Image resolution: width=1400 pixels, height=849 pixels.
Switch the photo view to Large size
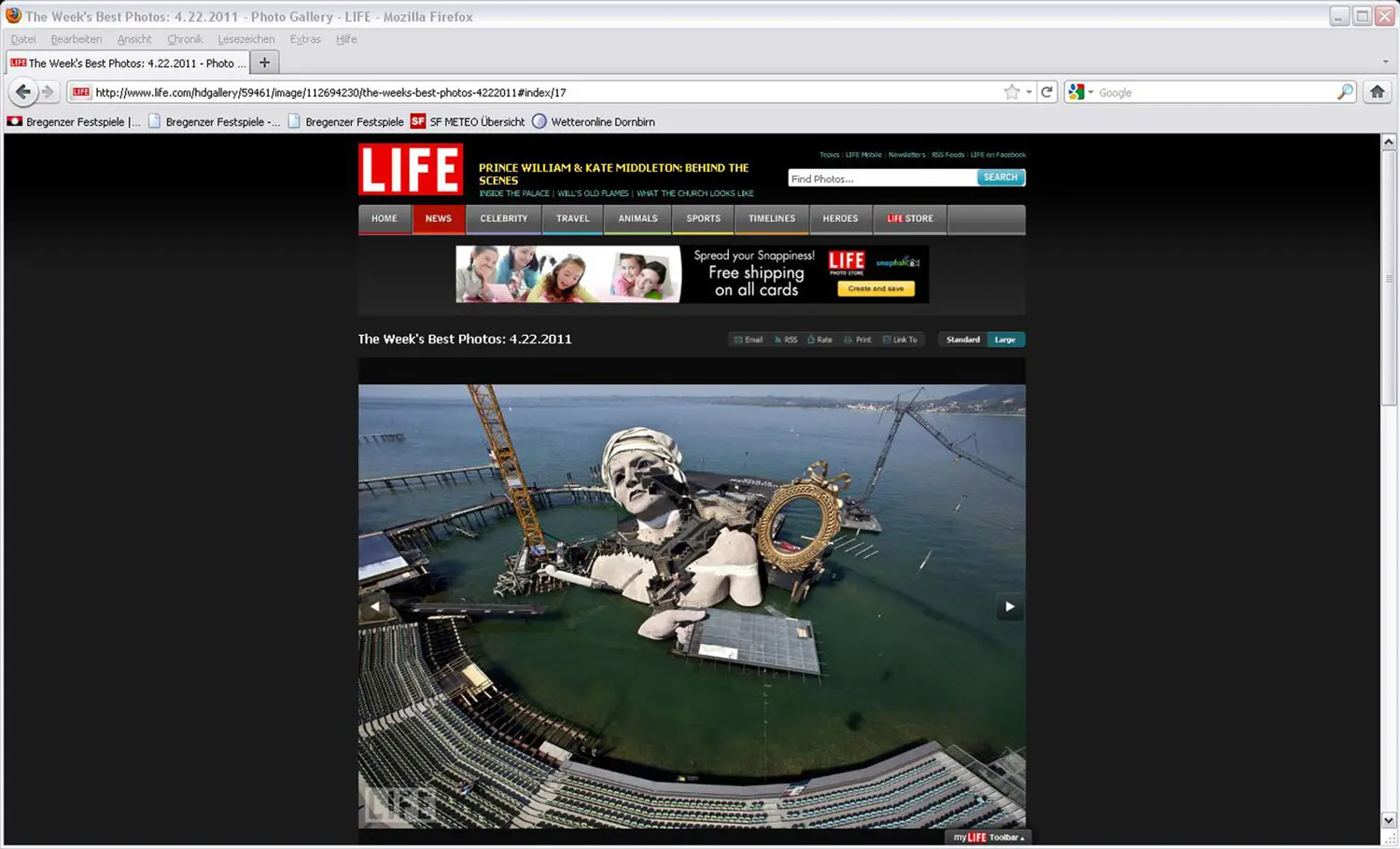click(x=1005, y=340)
